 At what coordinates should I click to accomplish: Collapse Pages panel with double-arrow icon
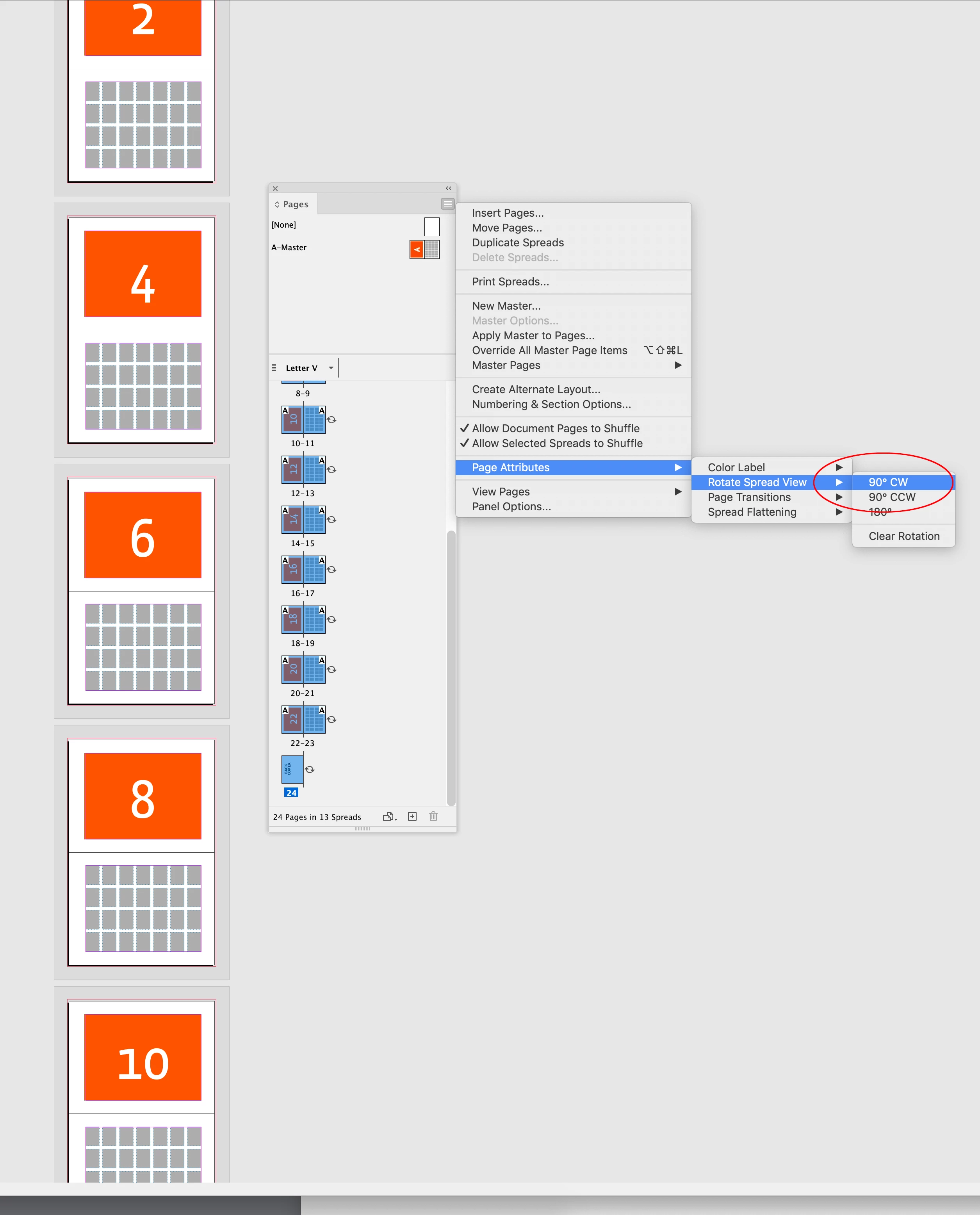tap(448, 188)
